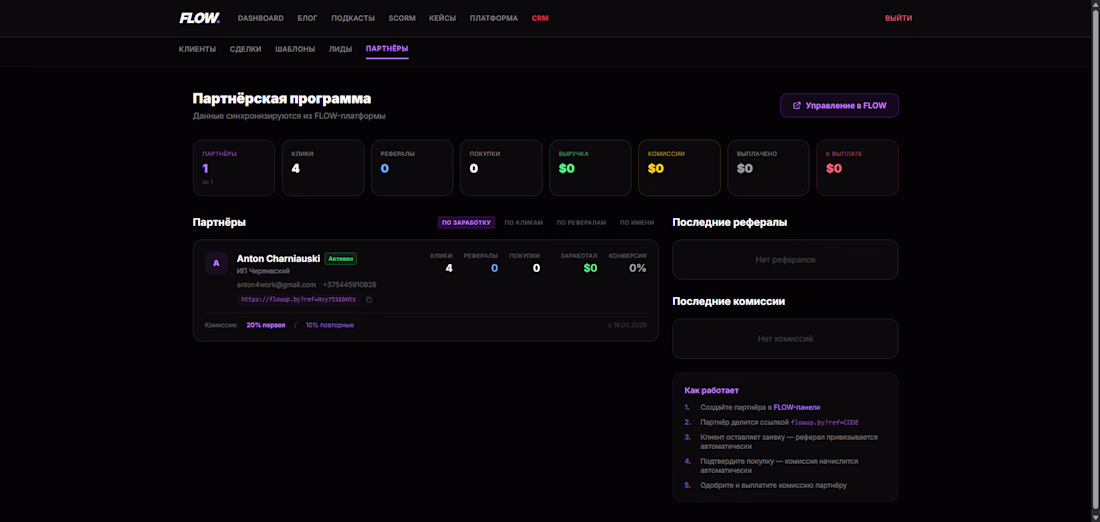The width and height of the screenshot is (1100, 522).
Task: Open the FLOW-панели link in instructions
Action: (797, 407)
